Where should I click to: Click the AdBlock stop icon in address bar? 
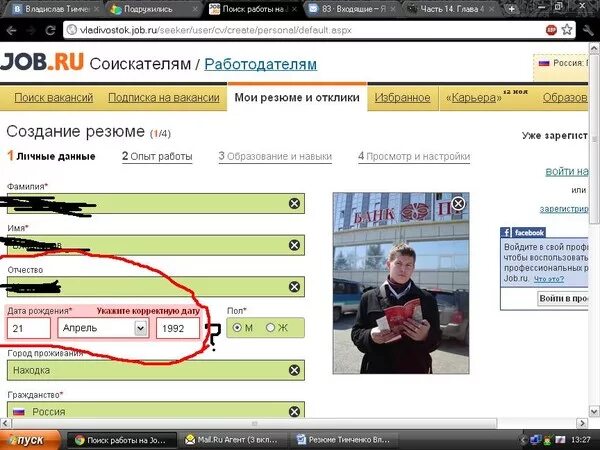[551, 30]
